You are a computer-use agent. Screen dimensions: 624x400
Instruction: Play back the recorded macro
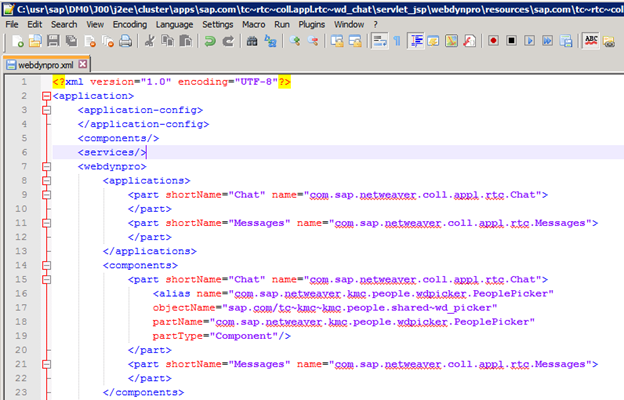click(x=529, y=41)
